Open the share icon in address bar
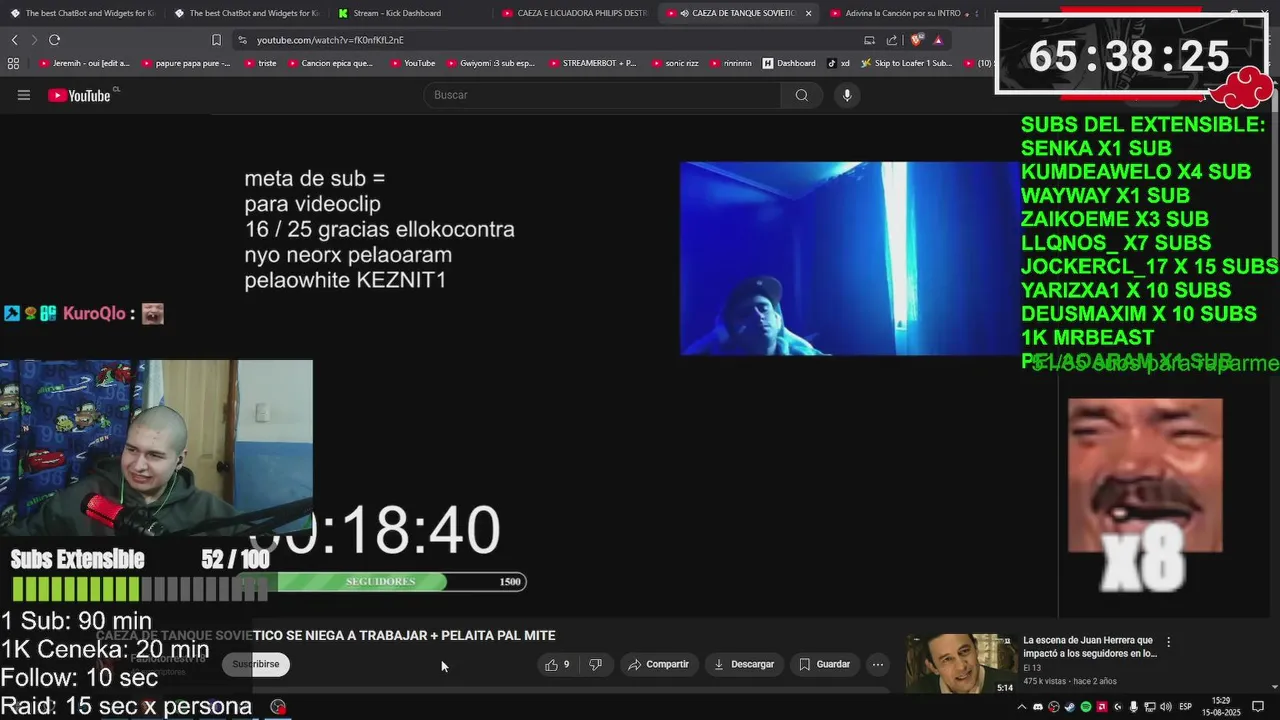Screen dimensions: 1280x720 coord(891,40)
